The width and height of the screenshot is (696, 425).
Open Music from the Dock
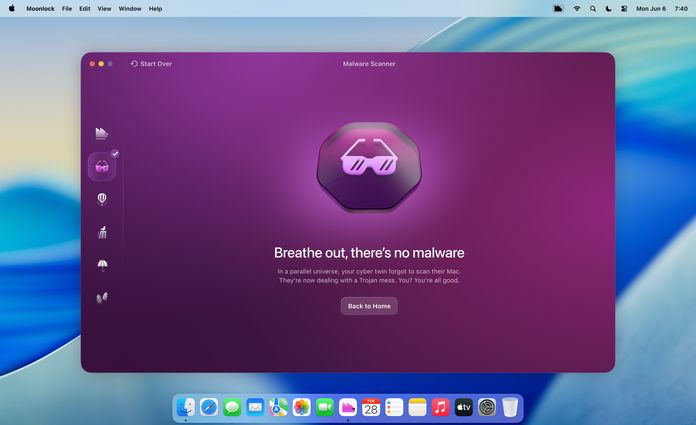coord(440,407)
